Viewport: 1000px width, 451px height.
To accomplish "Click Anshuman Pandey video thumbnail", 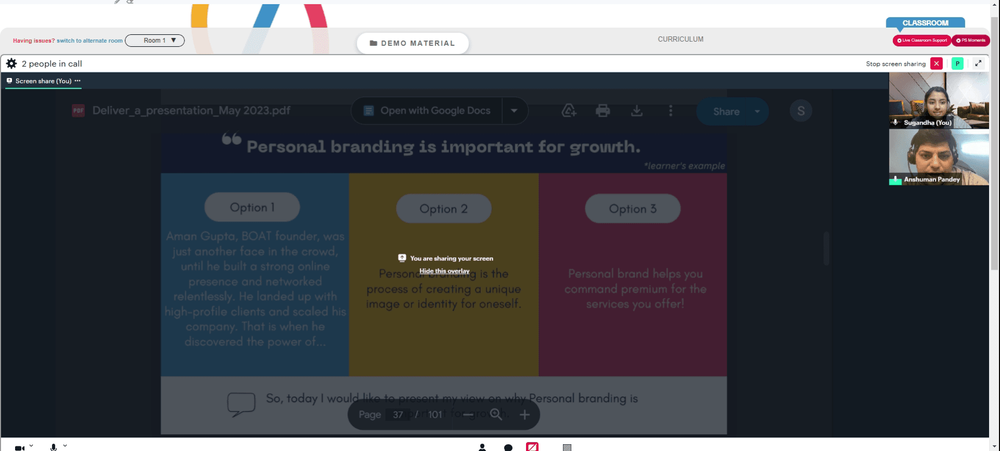I will (x=939, y=158).
